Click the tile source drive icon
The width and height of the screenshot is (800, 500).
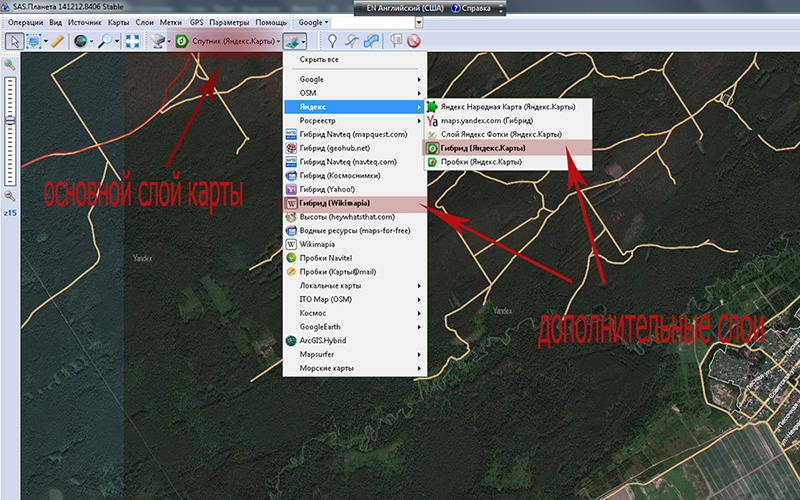(158, 41)
